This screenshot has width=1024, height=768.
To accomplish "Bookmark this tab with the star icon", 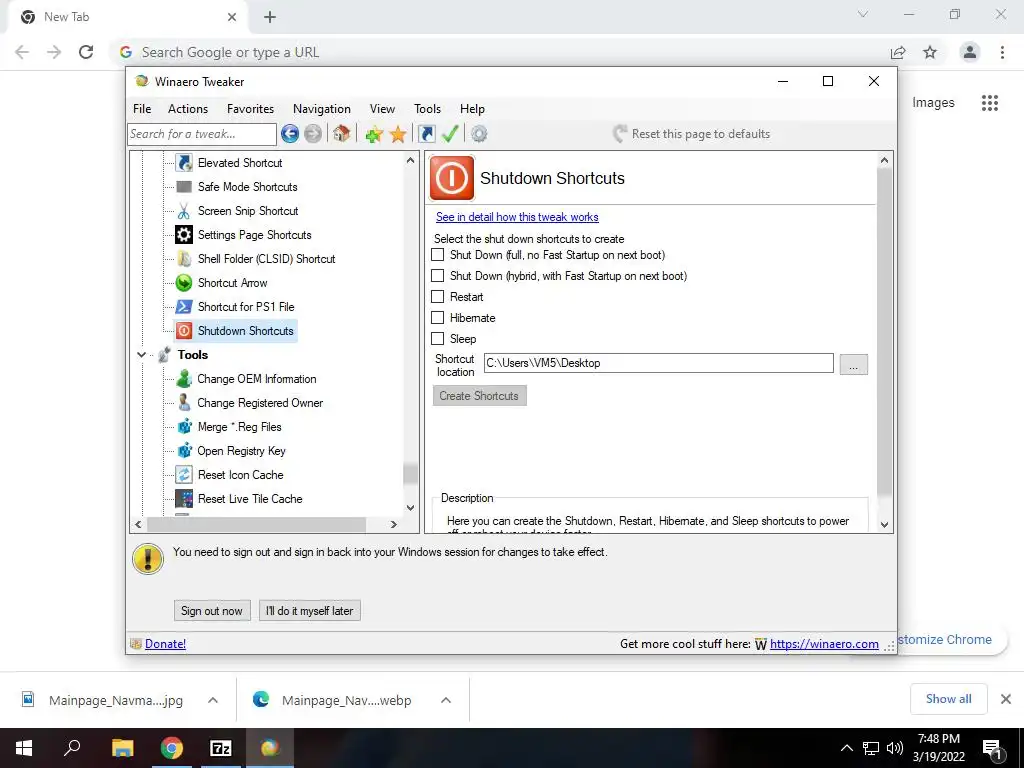I will tap(930, 52).
